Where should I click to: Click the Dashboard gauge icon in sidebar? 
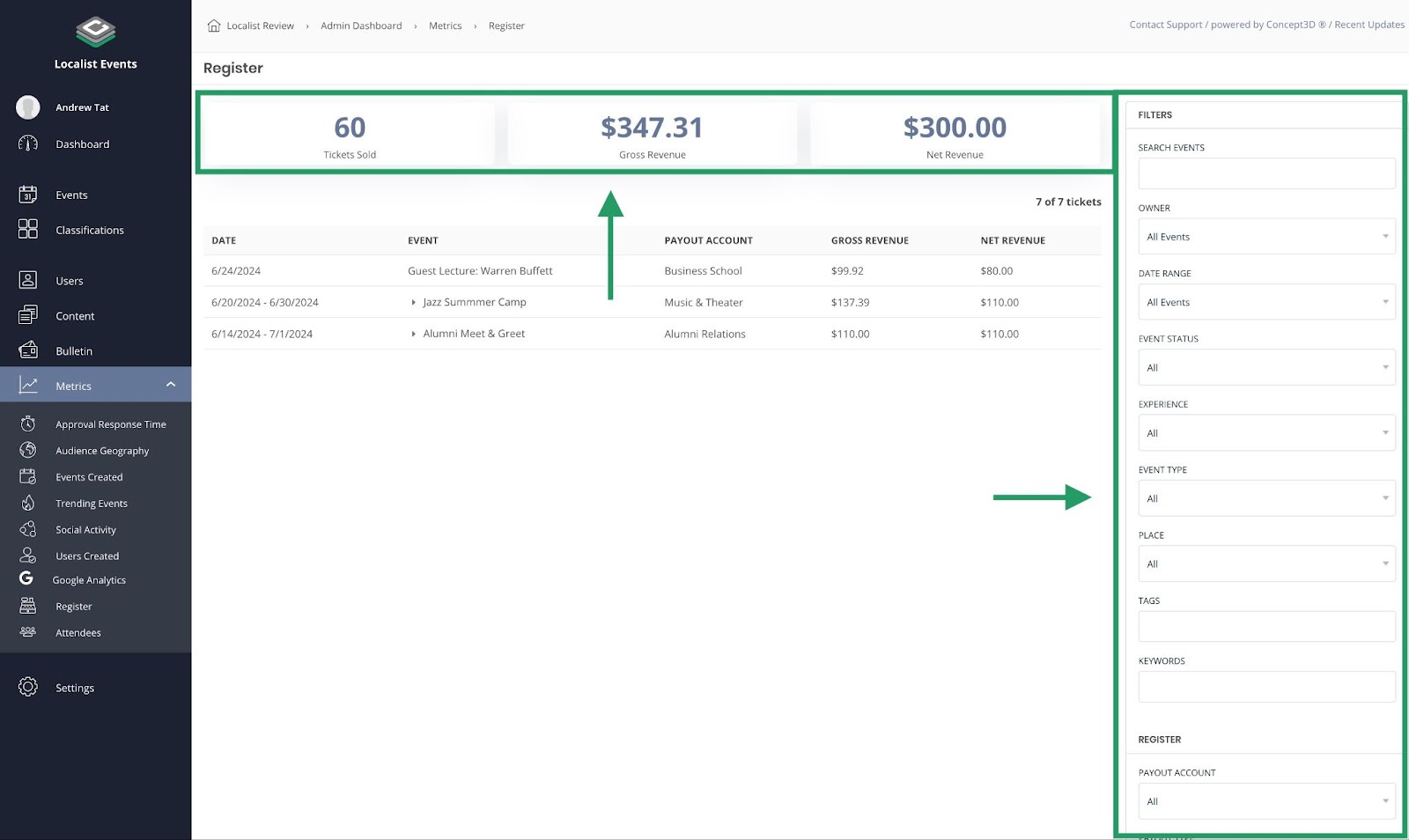28,144
